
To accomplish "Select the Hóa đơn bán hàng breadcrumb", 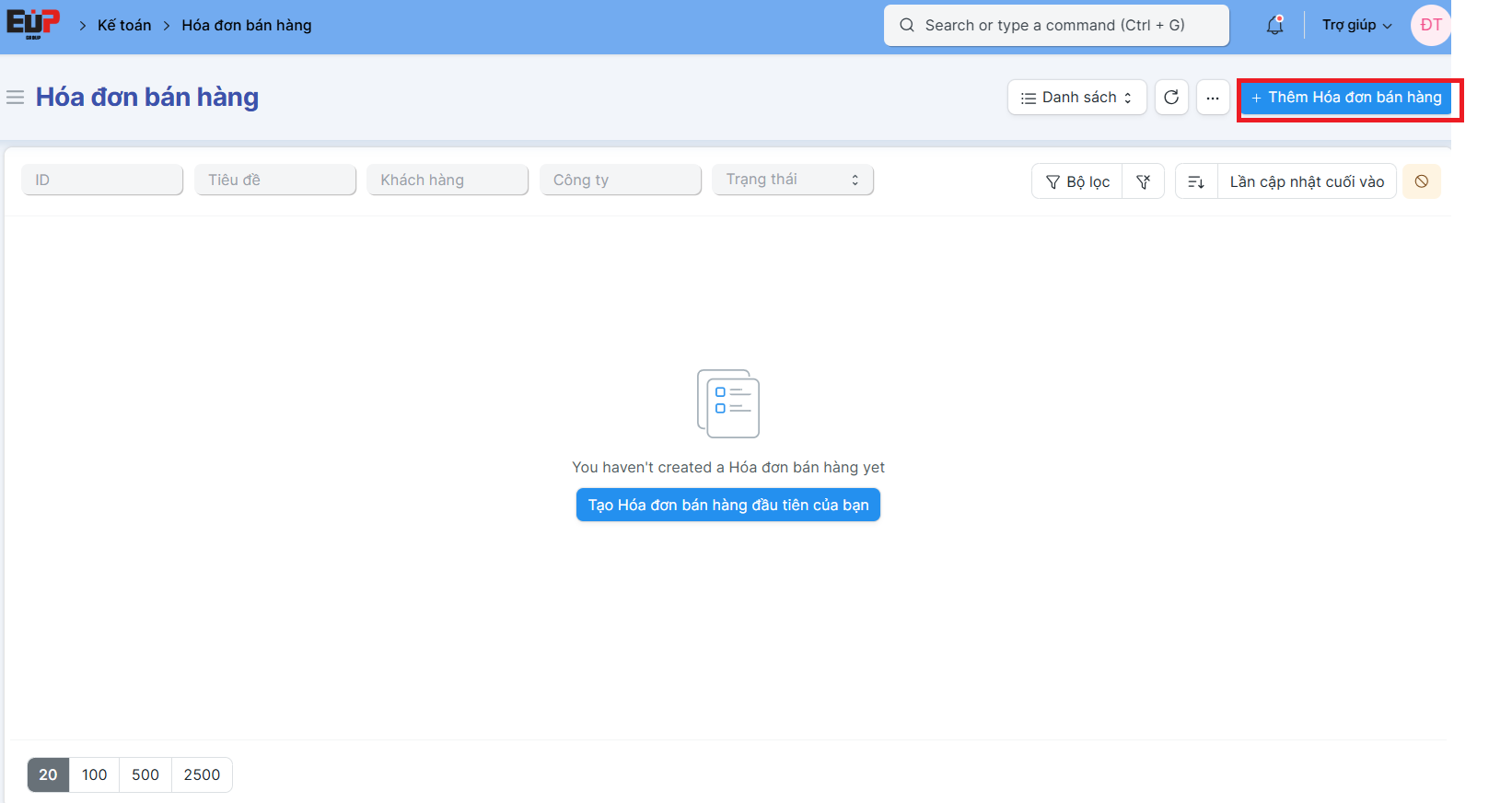I will 247,26.
